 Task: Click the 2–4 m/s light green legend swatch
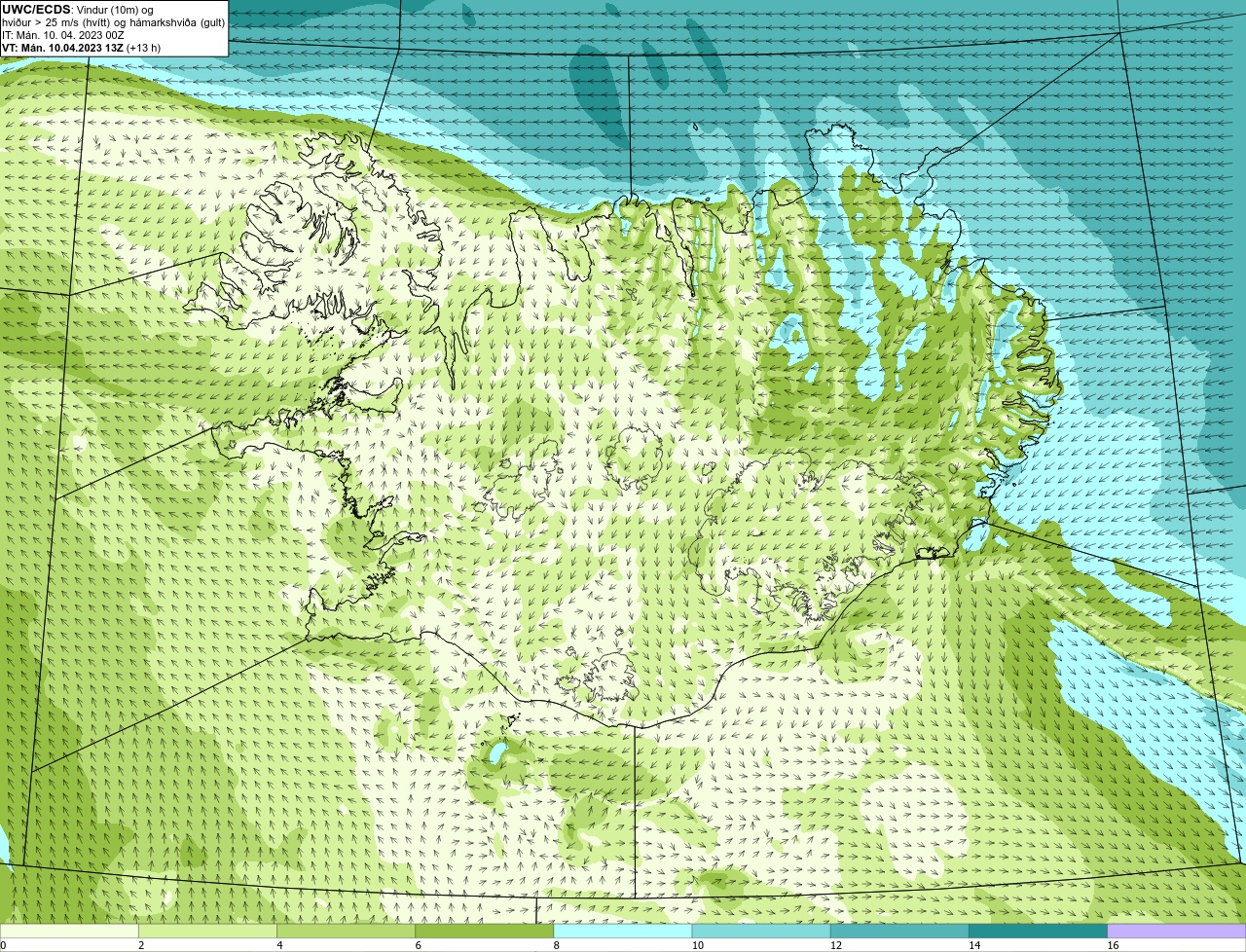(207, 932)
